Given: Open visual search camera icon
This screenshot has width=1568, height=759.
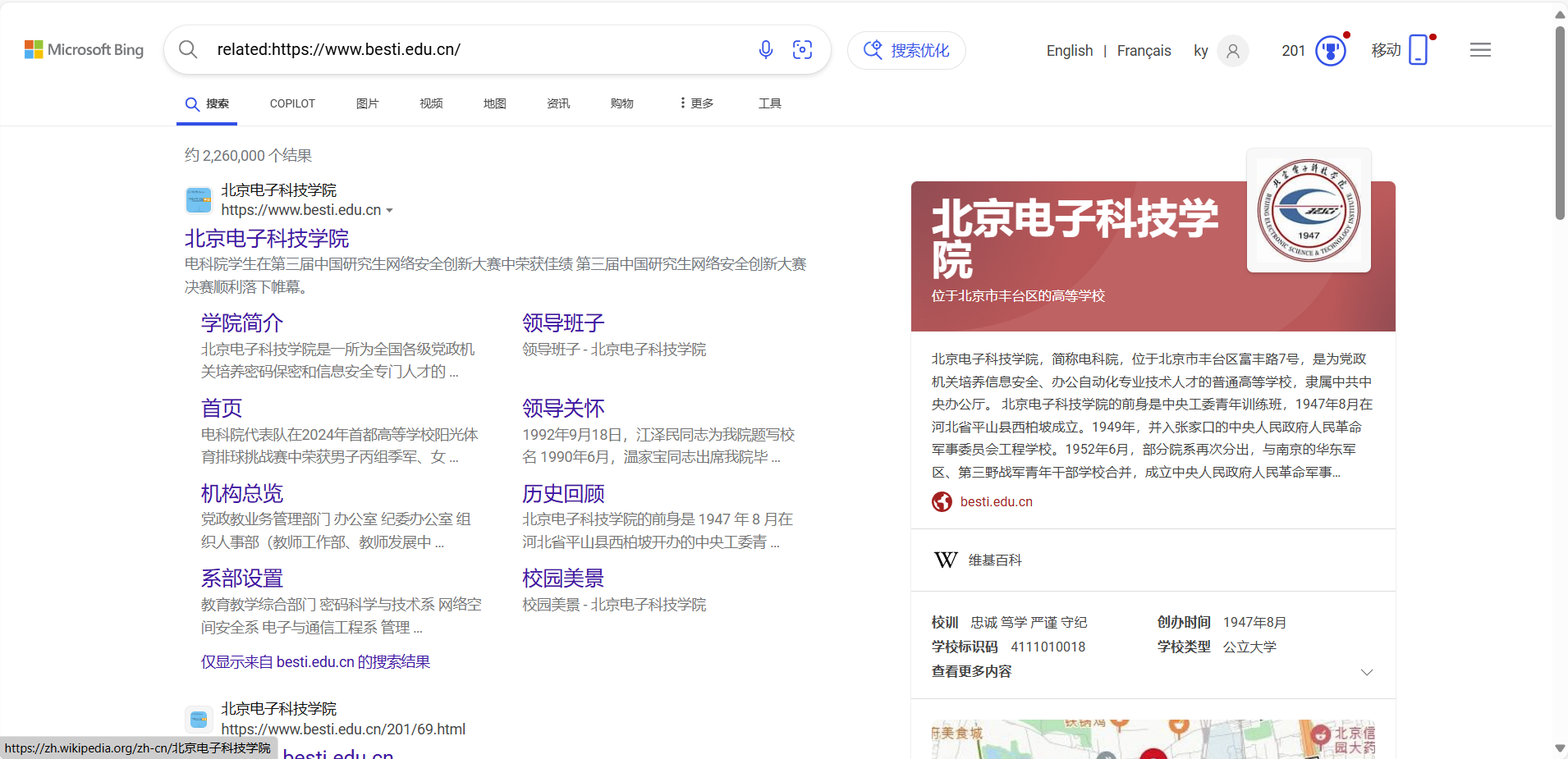Looking at the screenshot, I should pos(802,49).
